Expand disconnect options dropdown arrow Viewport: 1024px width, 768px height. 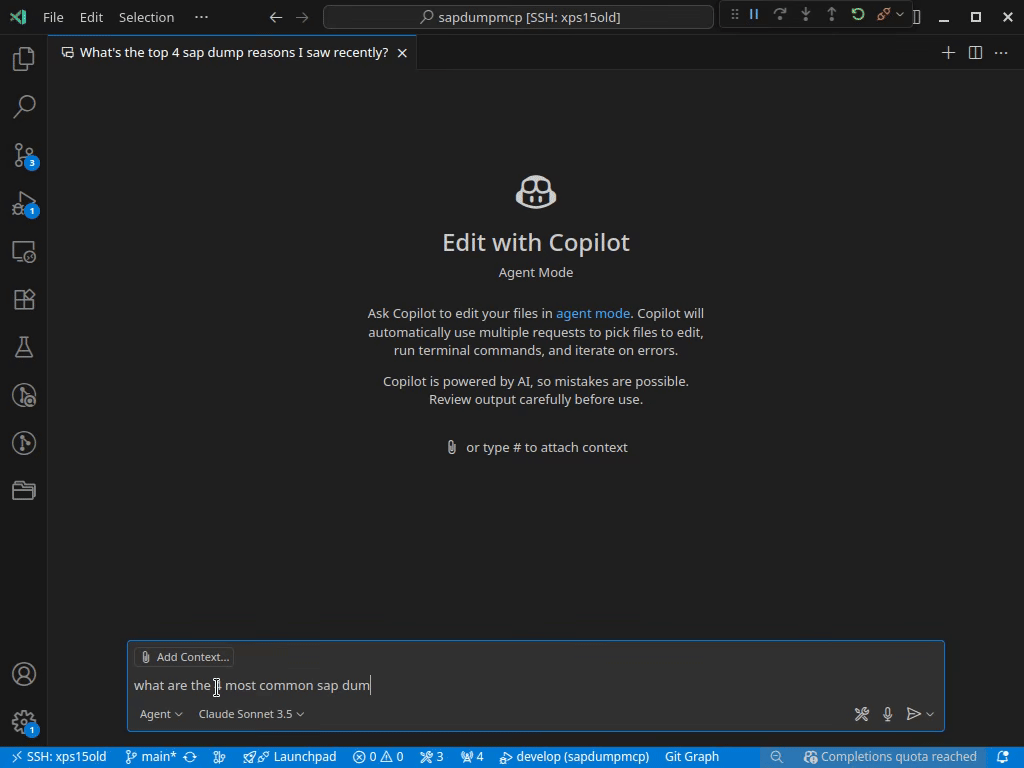pyautogui.click(x=900, y=14)
